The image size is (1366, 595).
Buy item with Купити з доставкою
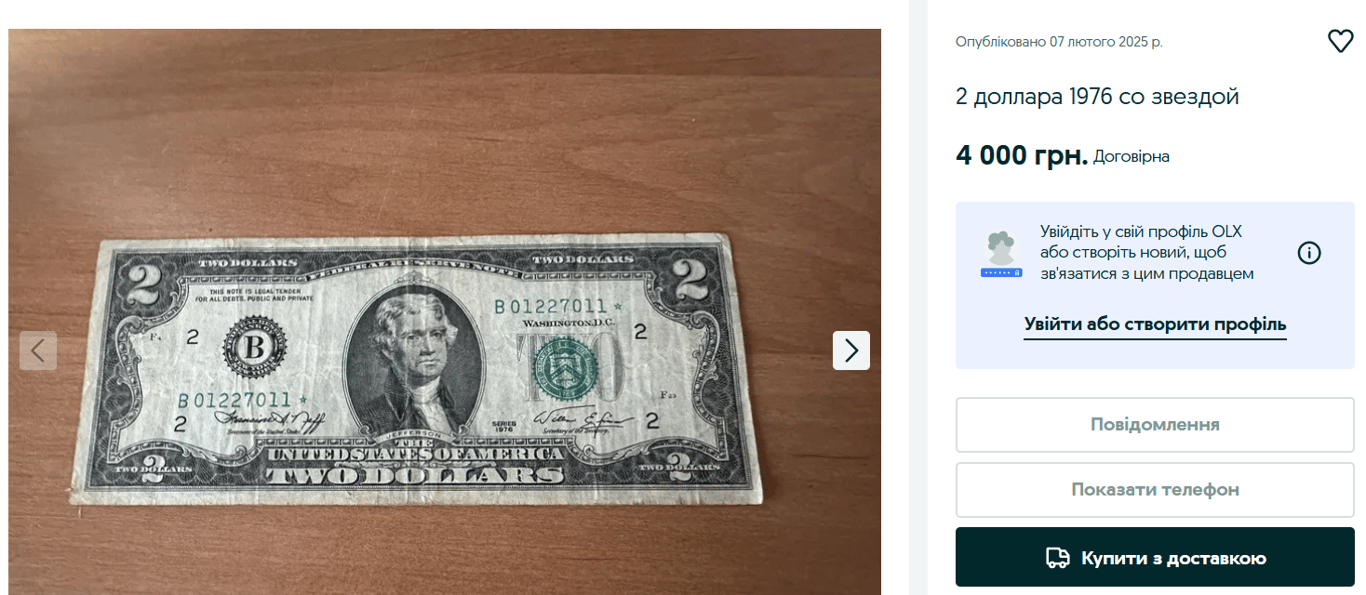tap(1155, 557)
